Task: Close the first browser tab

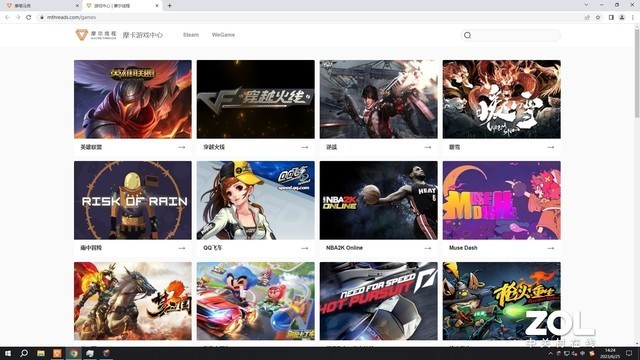Action: [x=78, y=6]
